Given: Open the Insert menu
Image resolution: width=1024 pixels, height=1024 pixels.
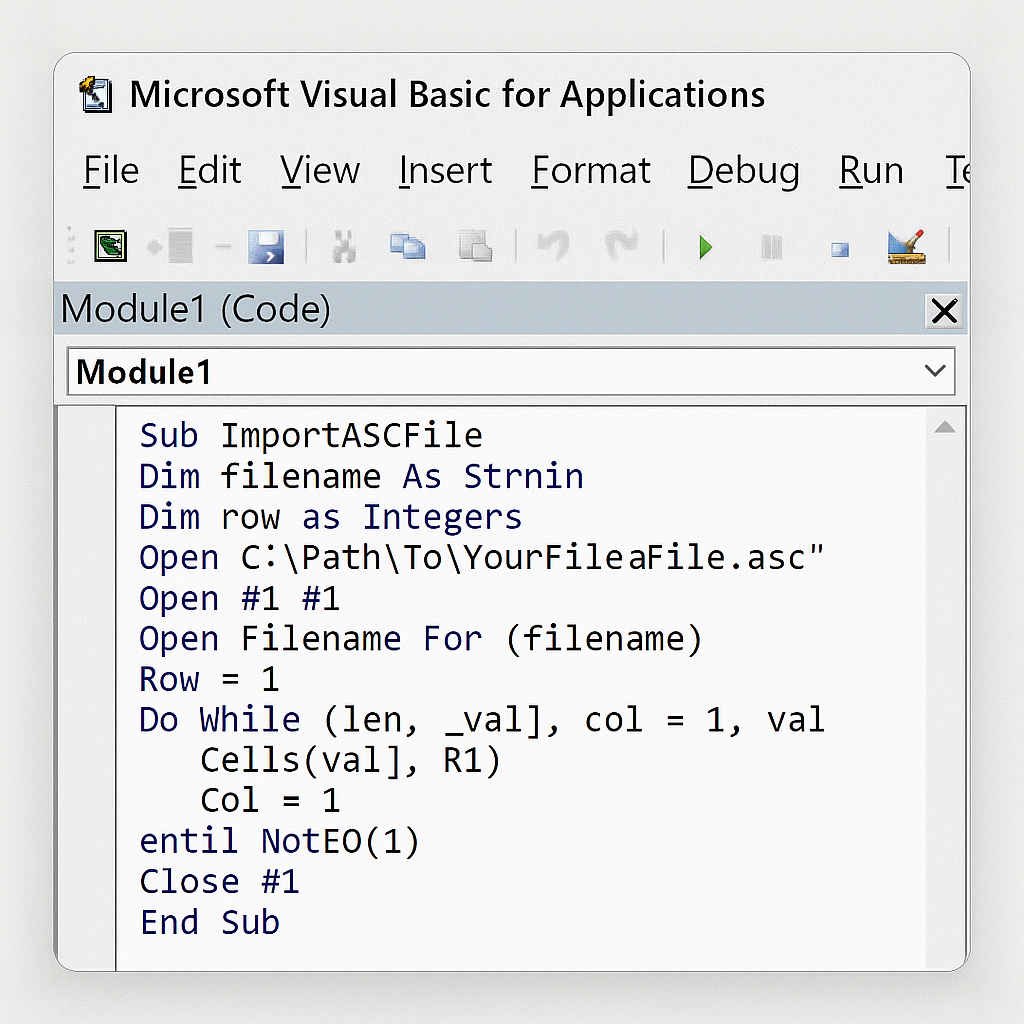Looking at the screenshot, I should pos(445,171).
